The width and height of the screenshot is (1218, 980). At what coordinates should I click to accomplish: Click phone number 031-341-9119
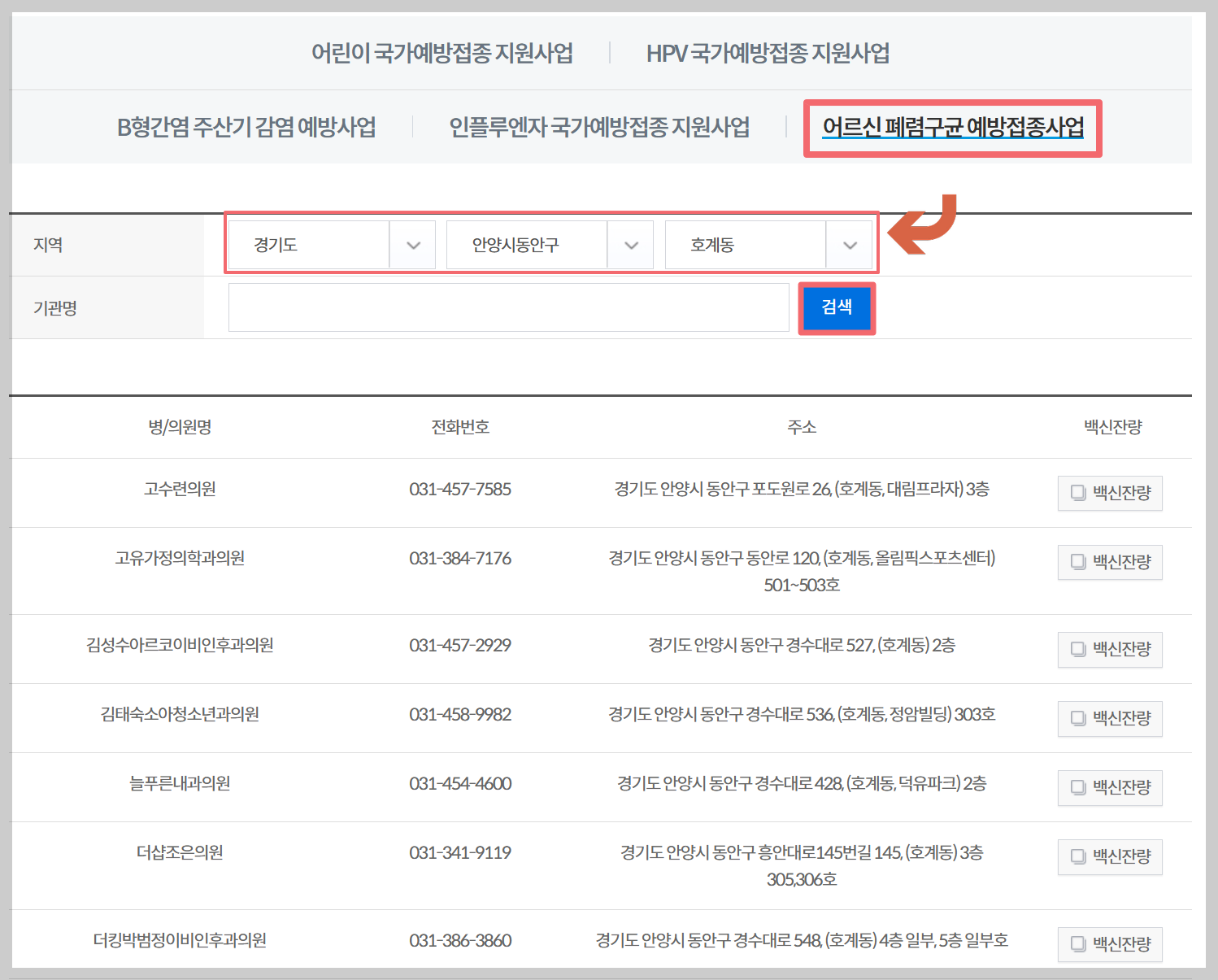coord(460,852)
